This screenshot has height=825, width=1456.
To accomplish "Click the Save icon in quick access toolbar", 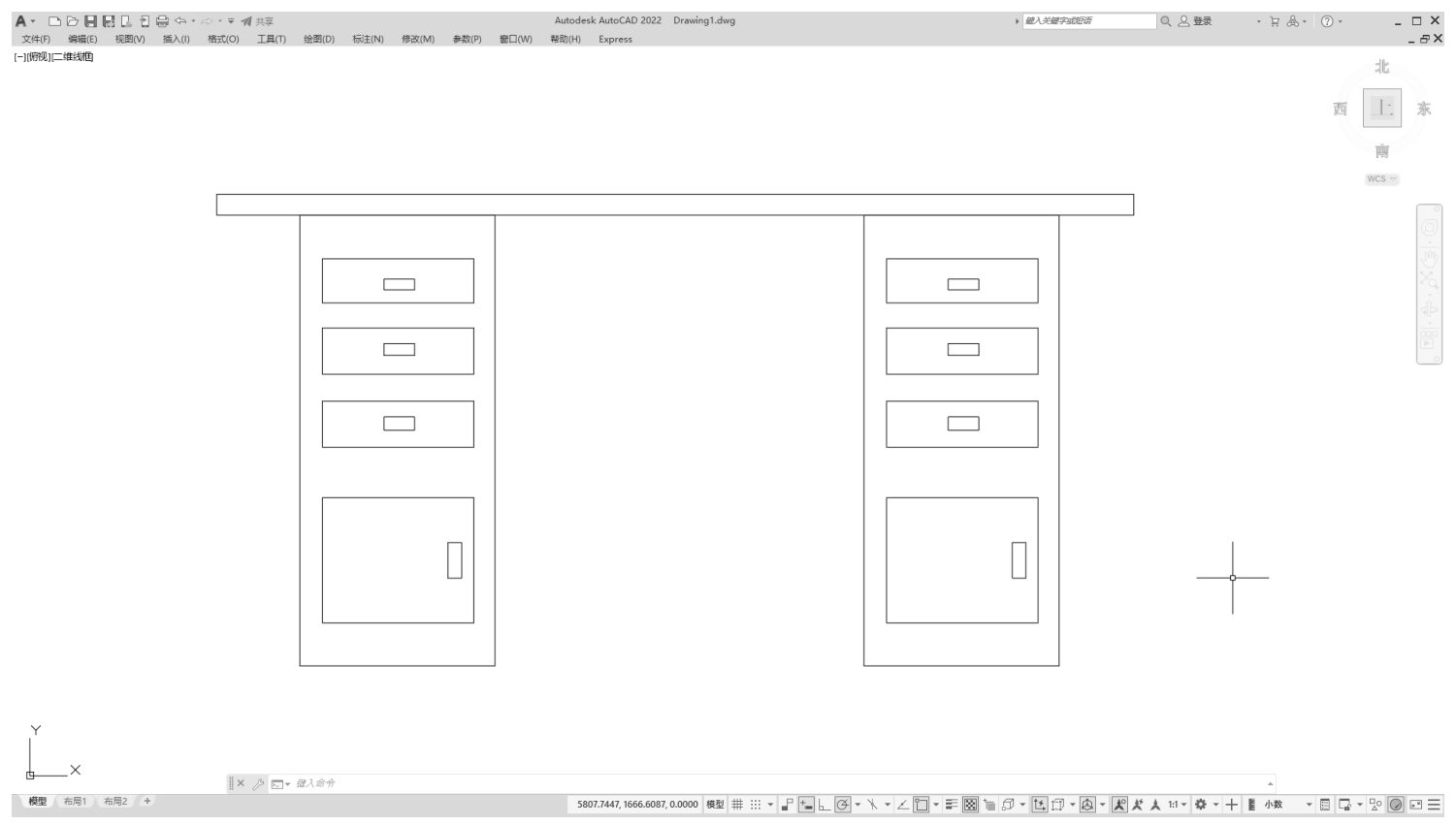I will 90,21.
